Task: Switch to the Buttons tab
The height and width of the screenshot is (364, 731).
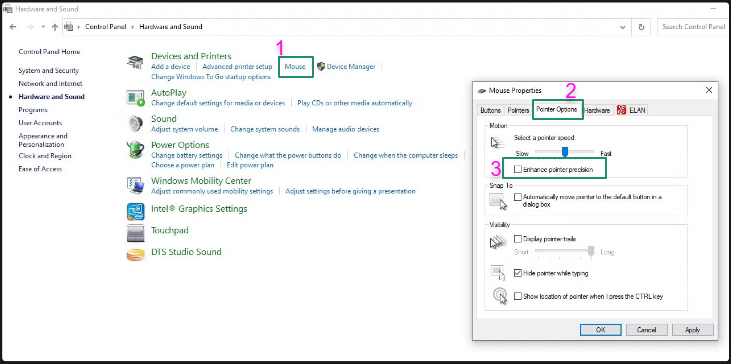Action: point(490,110)
